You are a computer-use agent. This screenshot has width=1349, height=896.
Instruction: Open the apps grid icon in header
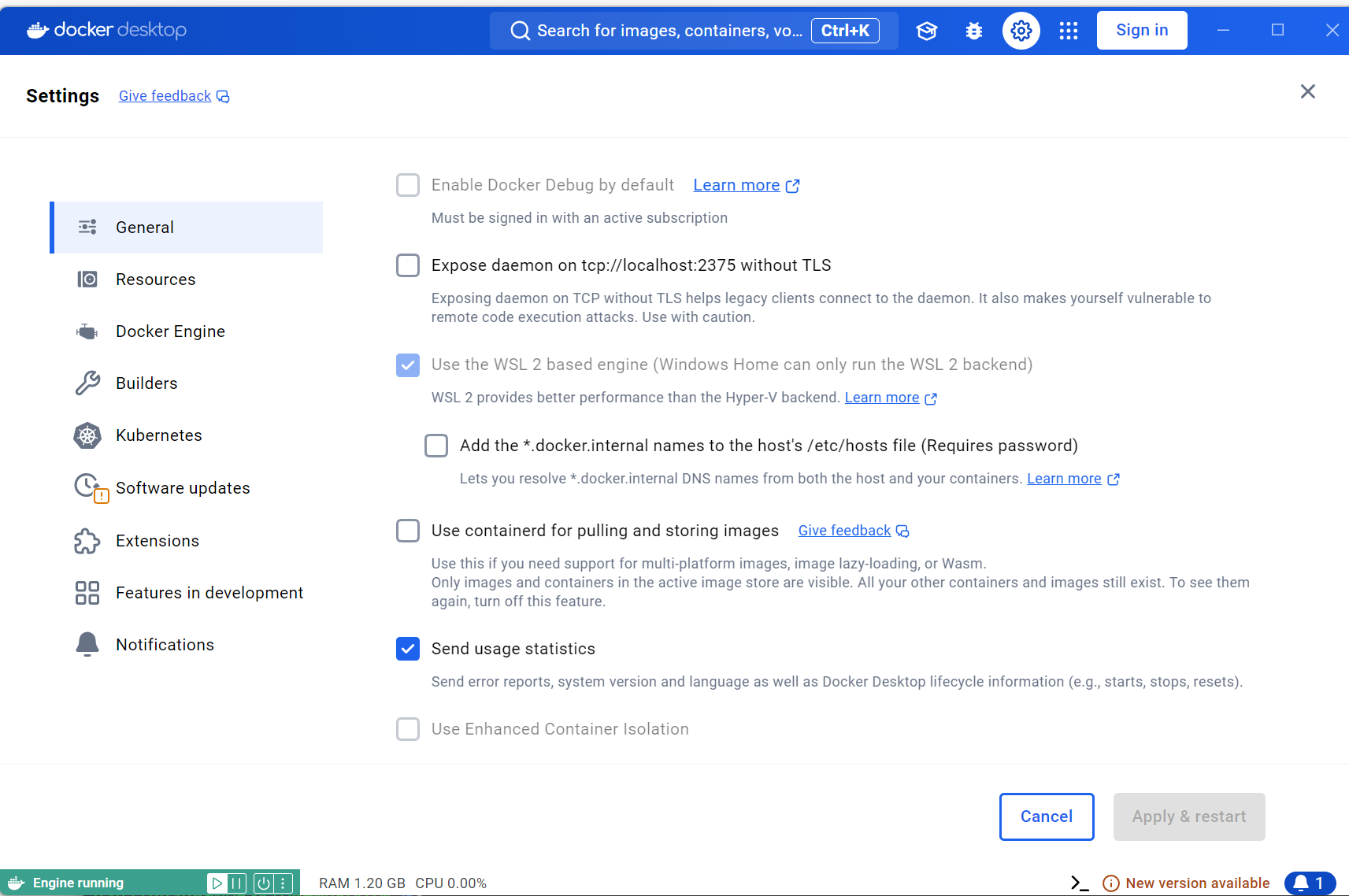[x=1069, y=31]
